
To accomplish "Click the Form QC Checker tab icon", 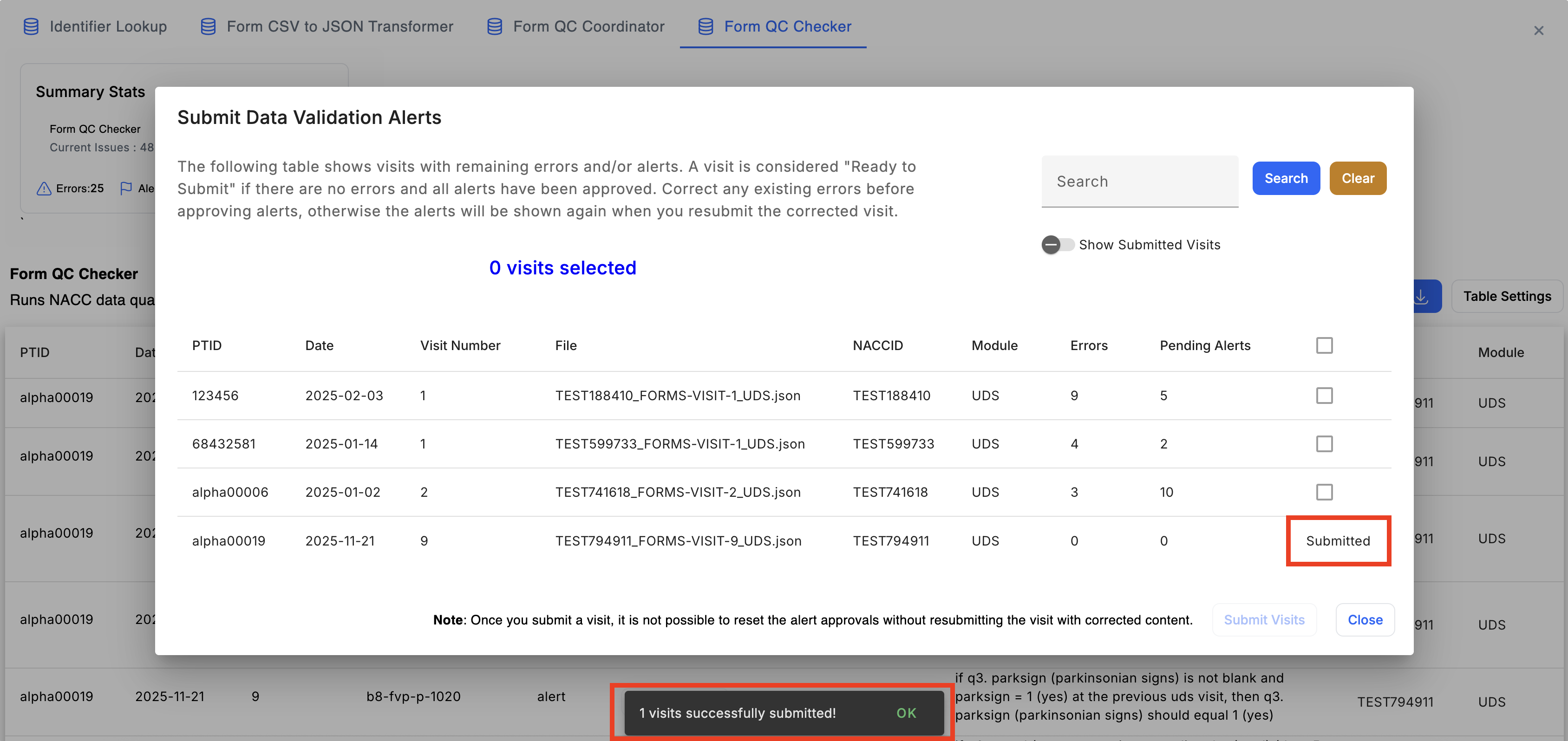I will click(x=706, y=27).
